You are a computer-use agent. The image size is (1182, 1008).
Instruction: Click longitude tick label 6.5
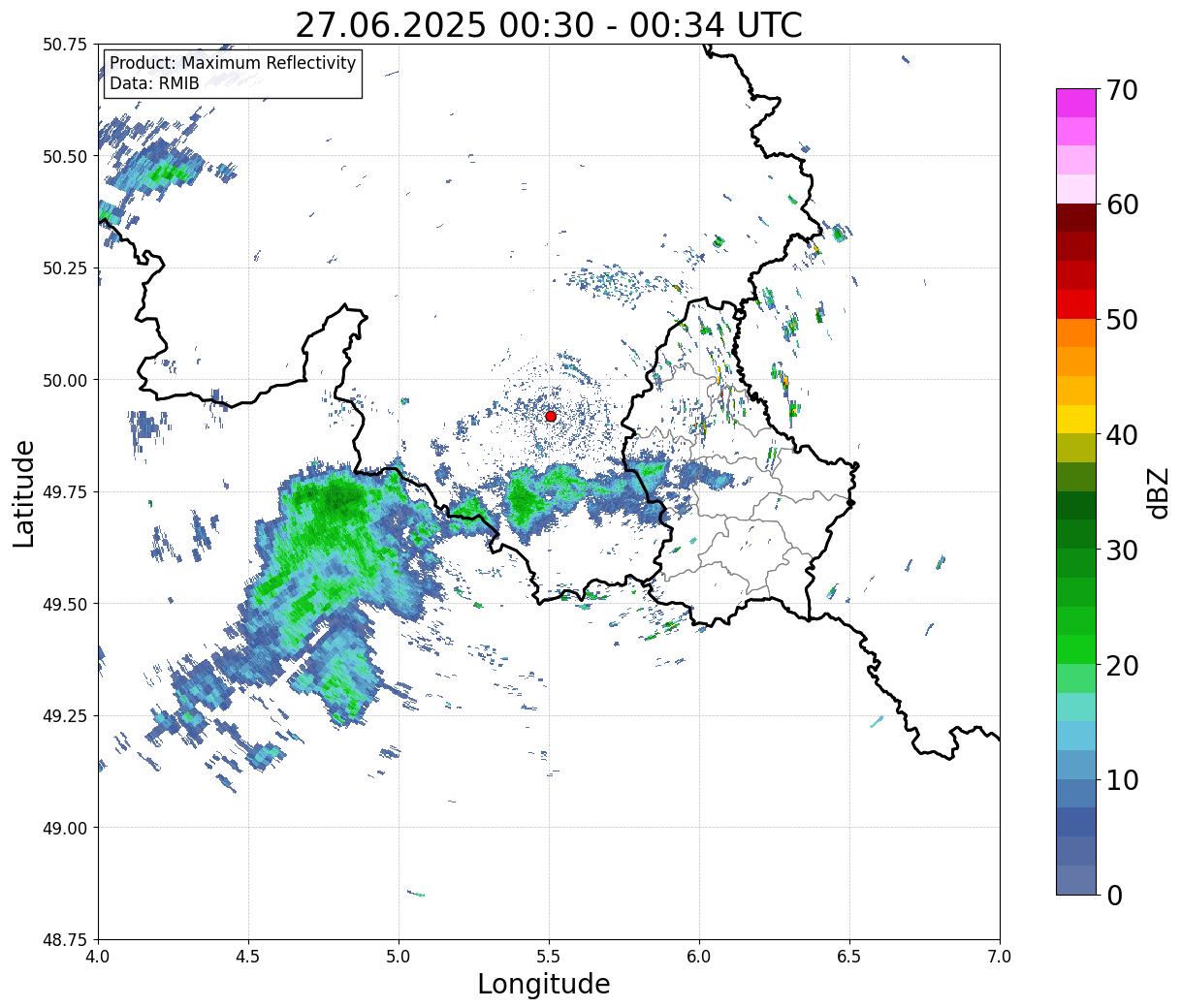point(849,957)
